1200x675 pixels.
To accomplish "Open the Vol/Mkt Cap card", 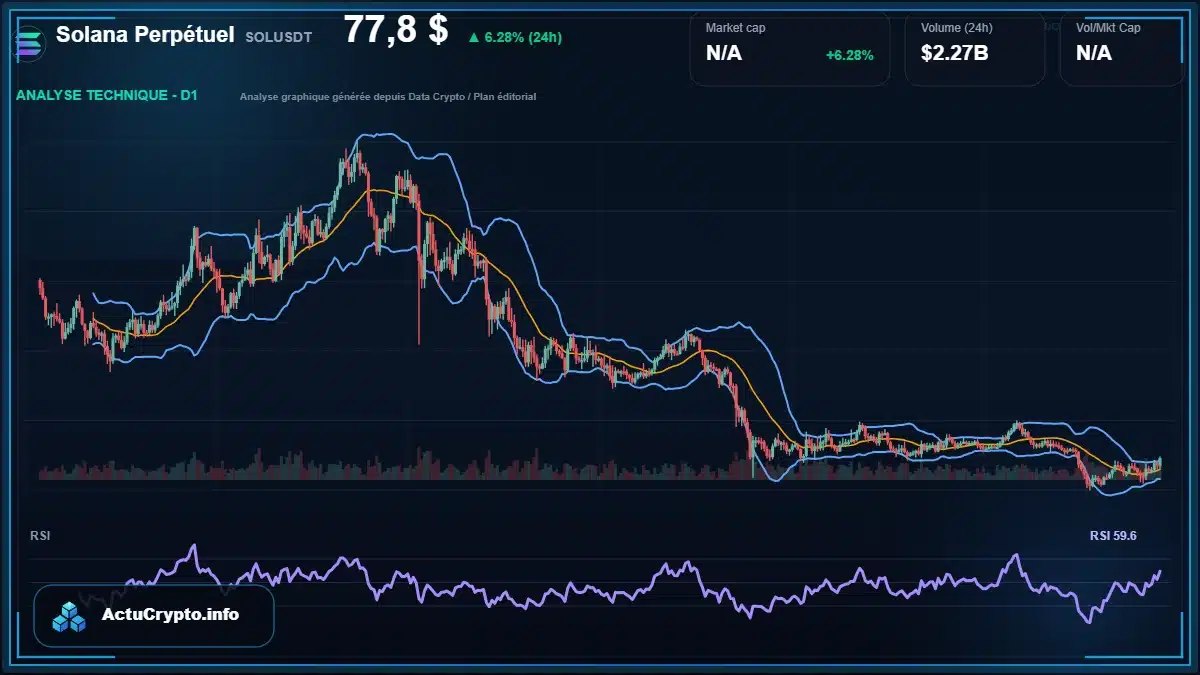I will pos(1122,48).
